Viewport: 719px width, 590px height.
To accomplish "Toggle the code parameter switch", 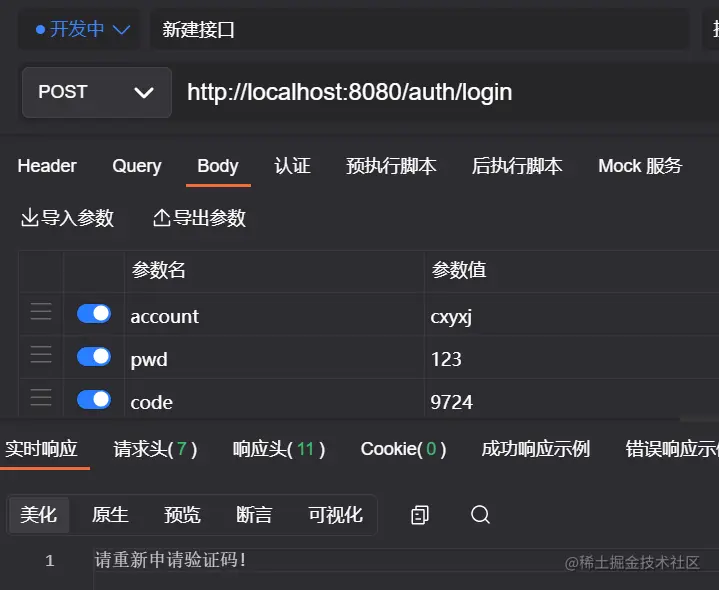I will [x=94, y=399].
